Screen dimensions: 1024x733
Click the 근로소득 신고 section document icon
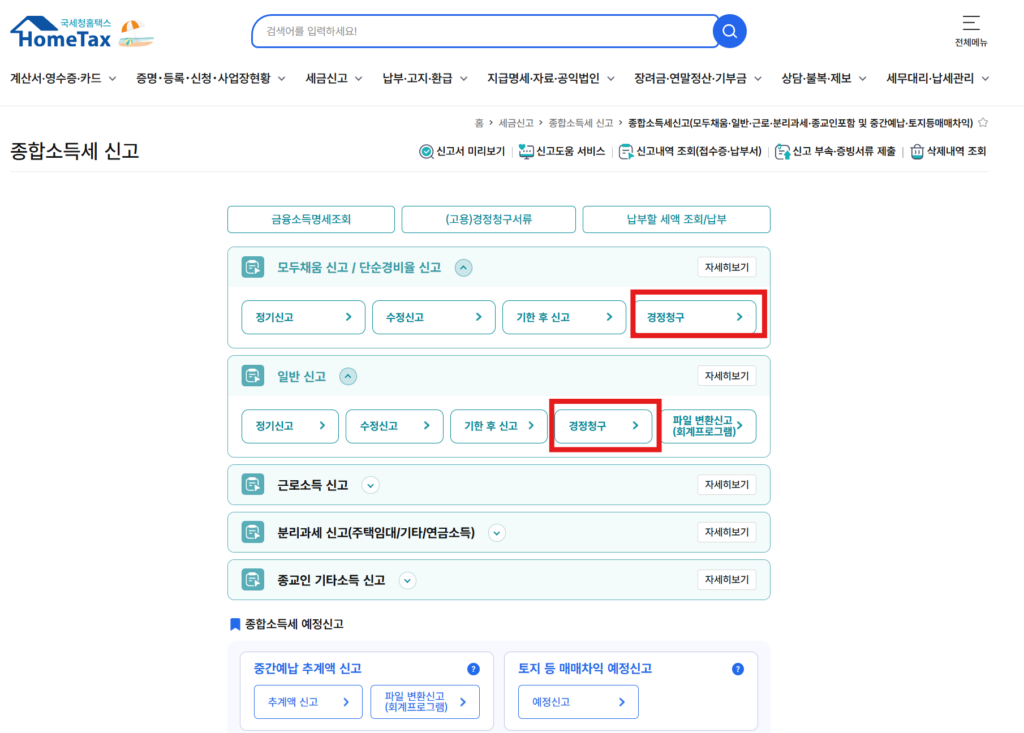coord(253,485)
